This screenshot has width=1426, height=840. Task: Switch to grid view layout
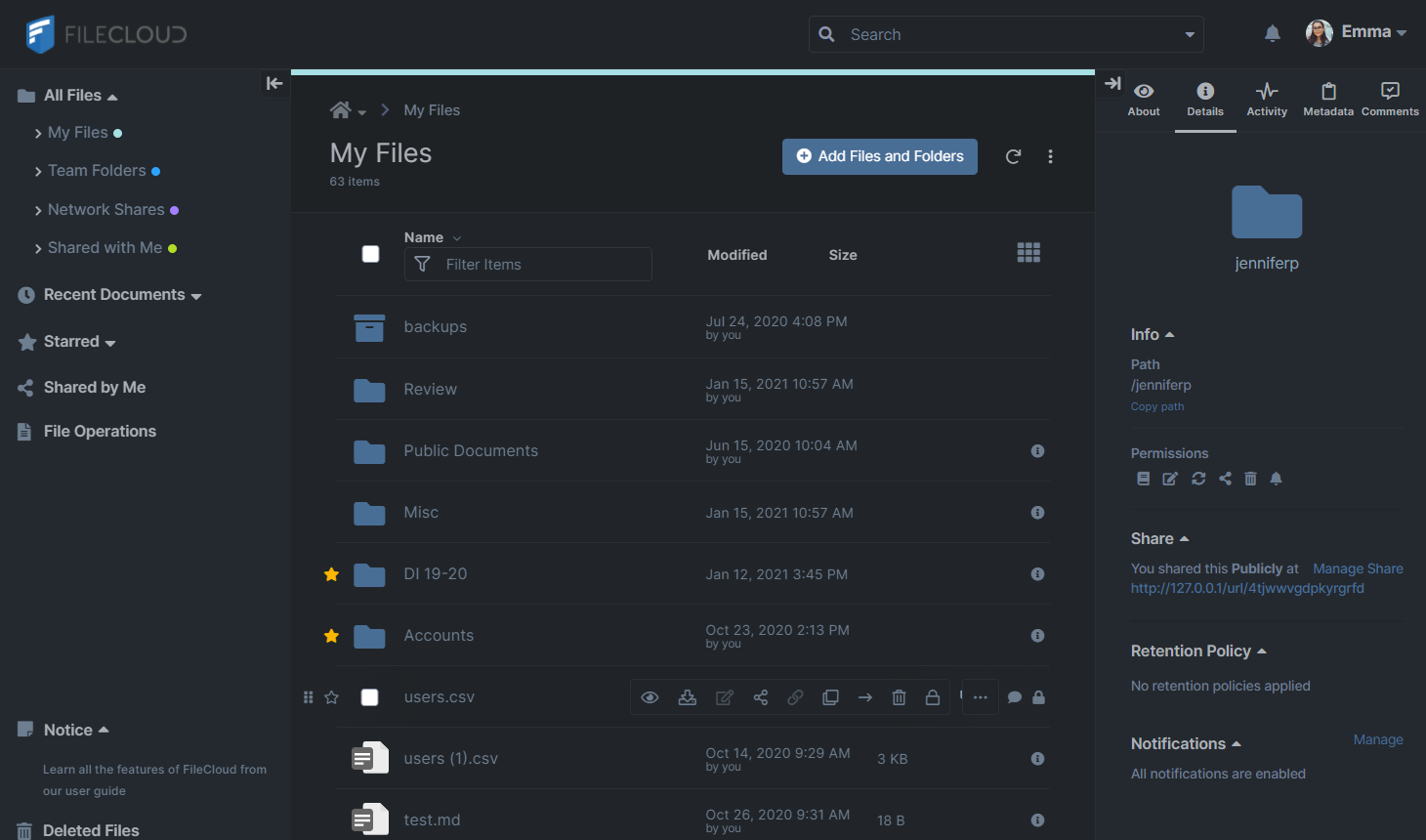[1028, 253]
